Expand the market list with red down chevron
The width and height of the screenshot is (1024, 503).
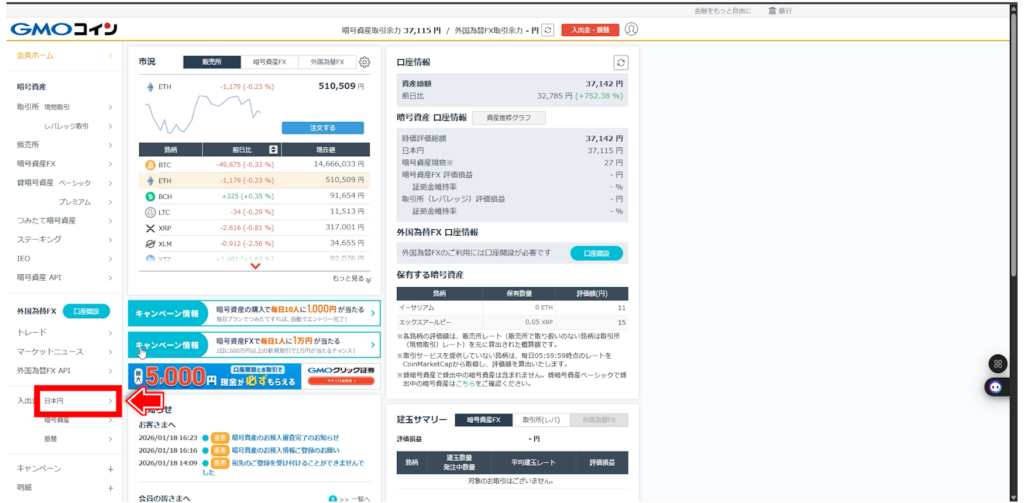point(255,266)
